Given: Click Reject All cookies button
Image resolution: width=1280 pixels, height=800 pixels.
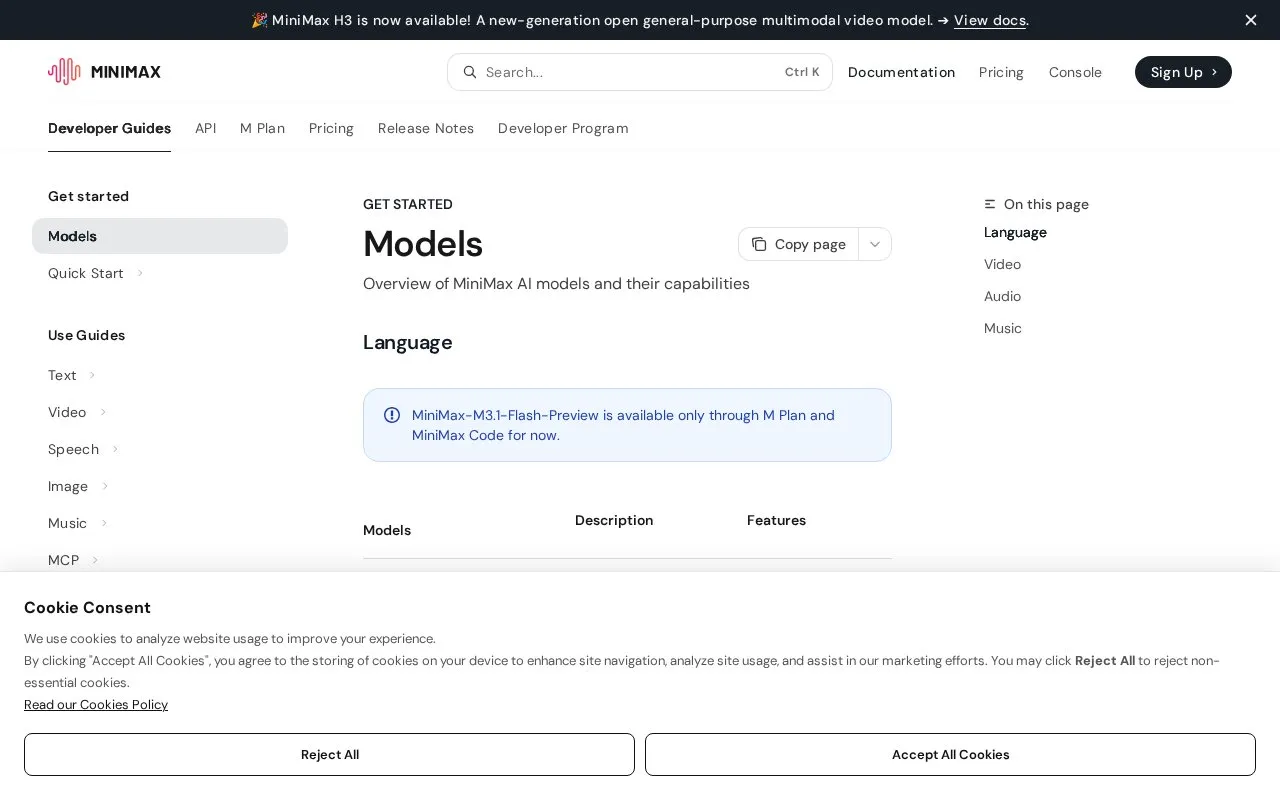Looking at the screenshot, I should point(329,755).
